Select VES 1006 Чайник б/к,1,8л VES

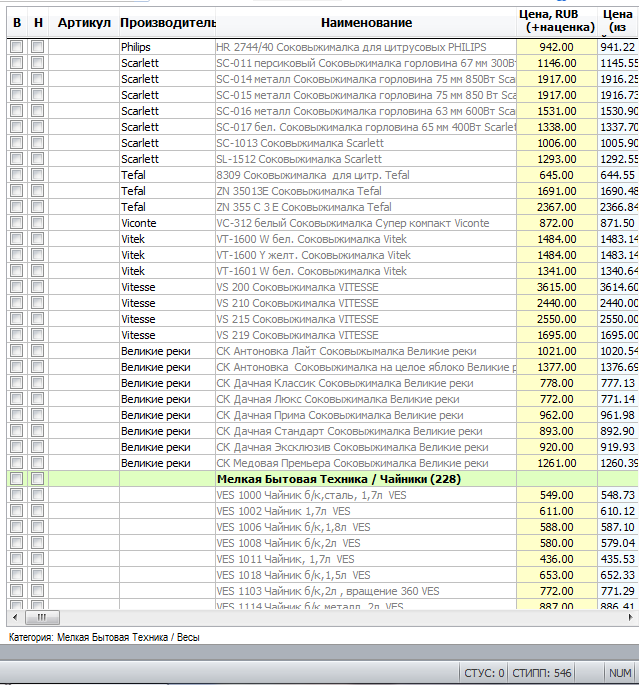(x=293, y=527)
